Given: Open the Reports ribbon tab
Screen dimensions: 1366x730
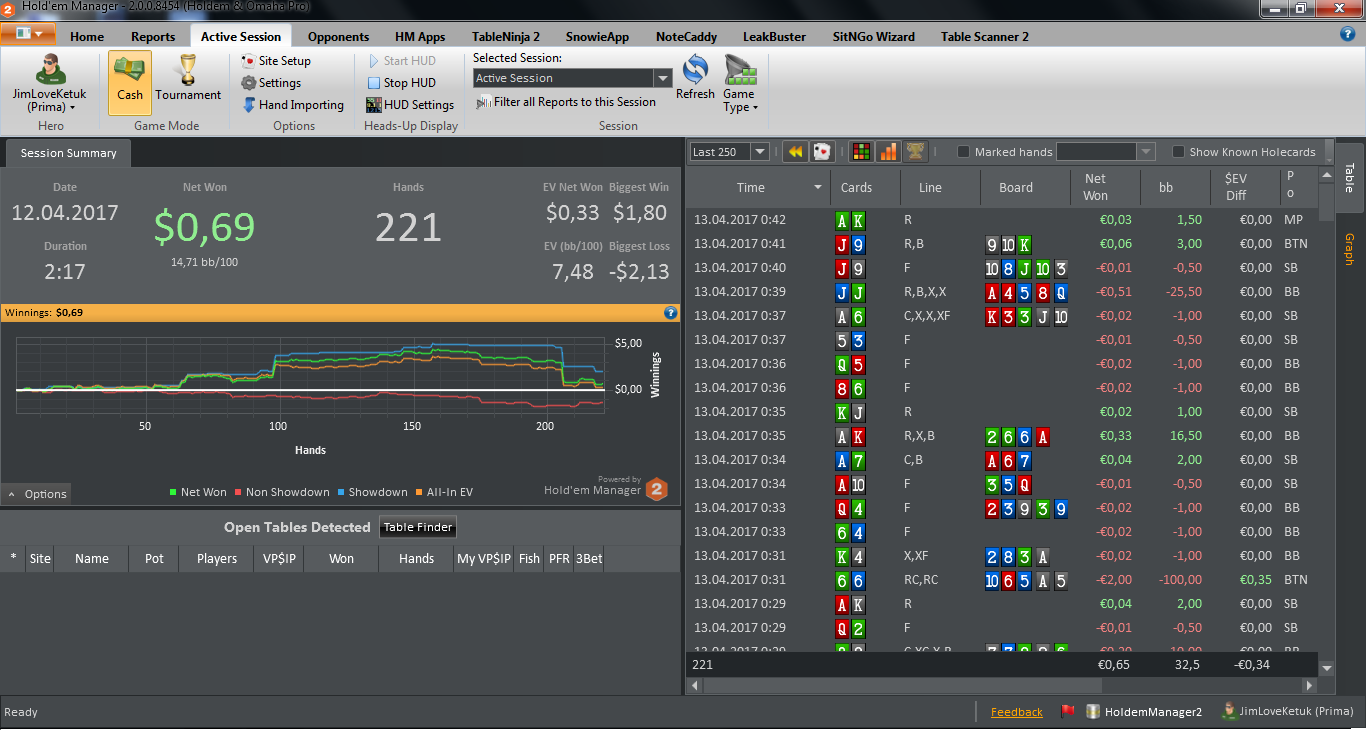Looking at the screenshot, I should [x=153, y=37].
